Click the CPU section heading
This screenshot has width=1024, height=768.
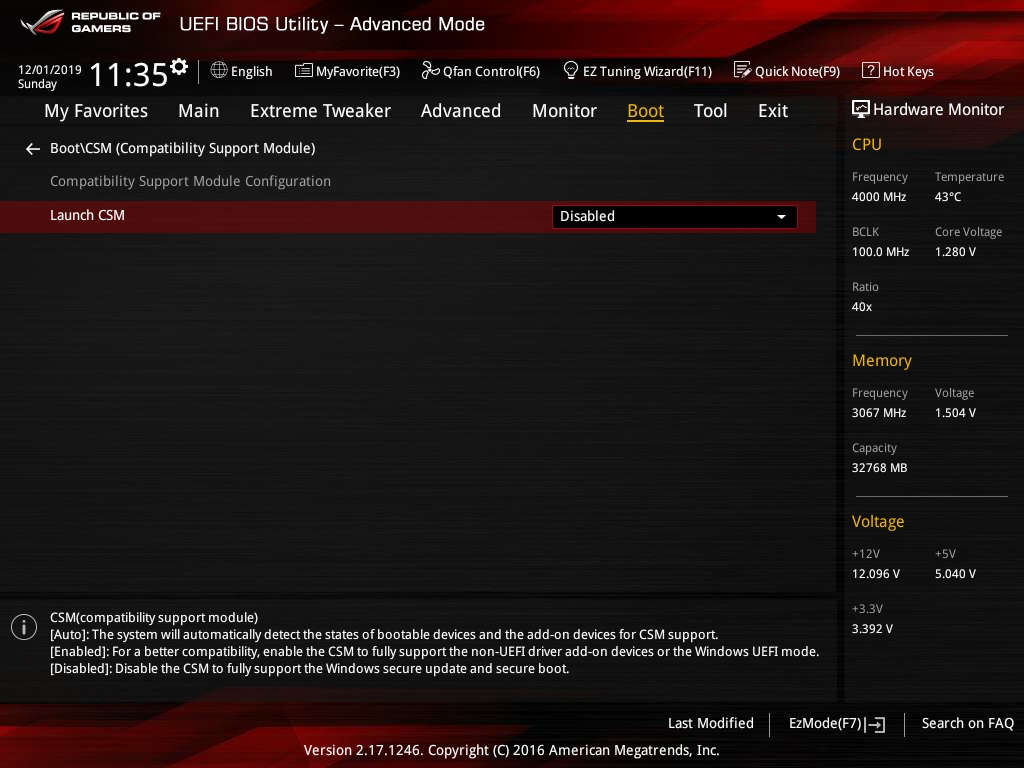[x=867, y=144]
